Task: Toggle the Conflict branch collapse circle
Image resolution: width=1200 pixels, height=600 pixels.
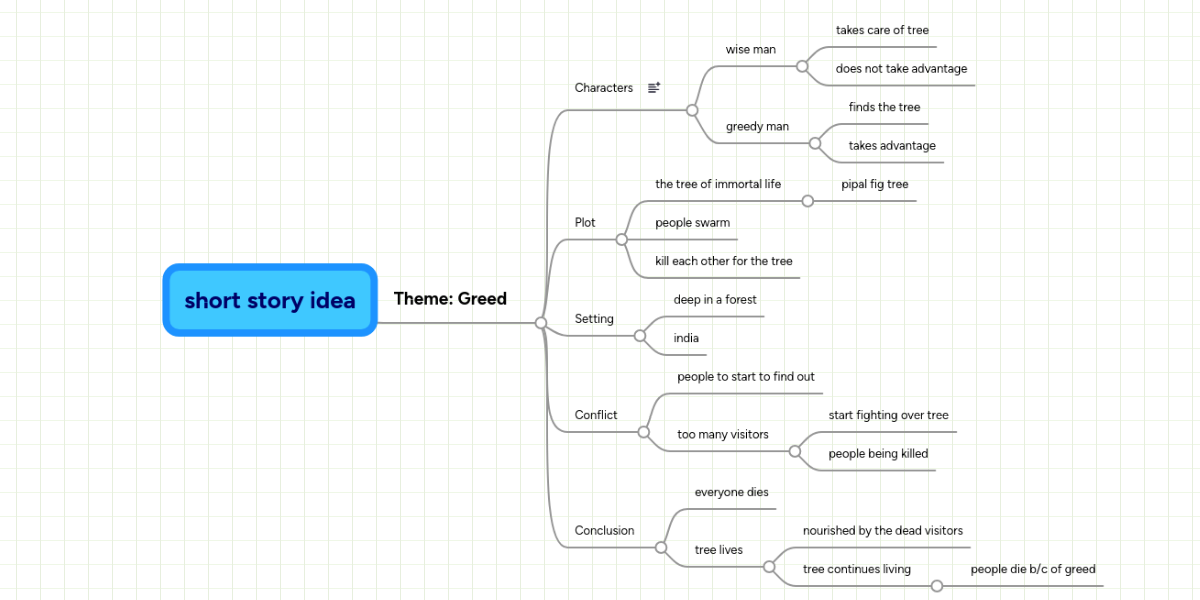Action: pyautogui.click(x=643, y=433)
